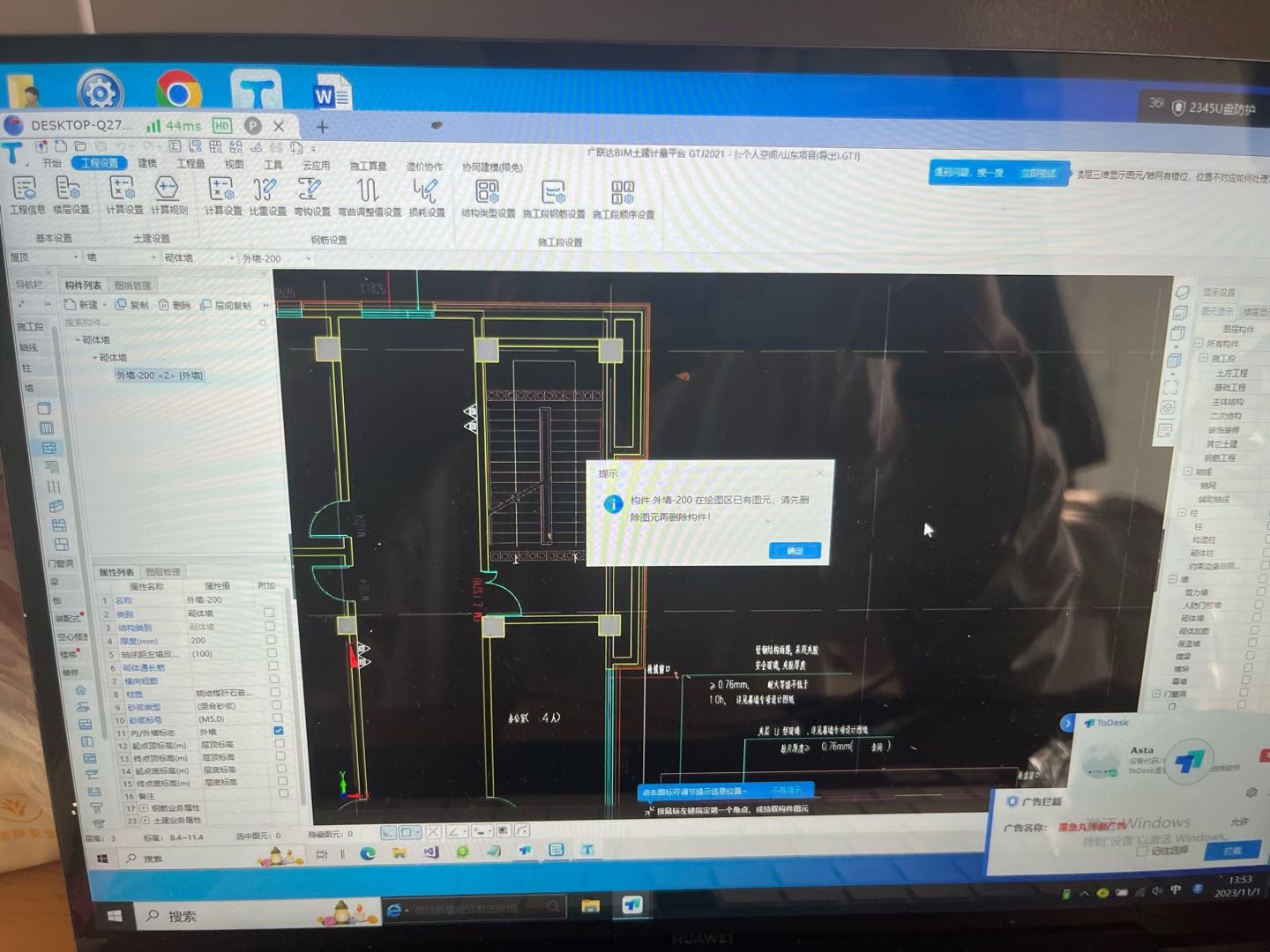Open 计算设置 in the 土建设置 group

click(x=123, y=195)
